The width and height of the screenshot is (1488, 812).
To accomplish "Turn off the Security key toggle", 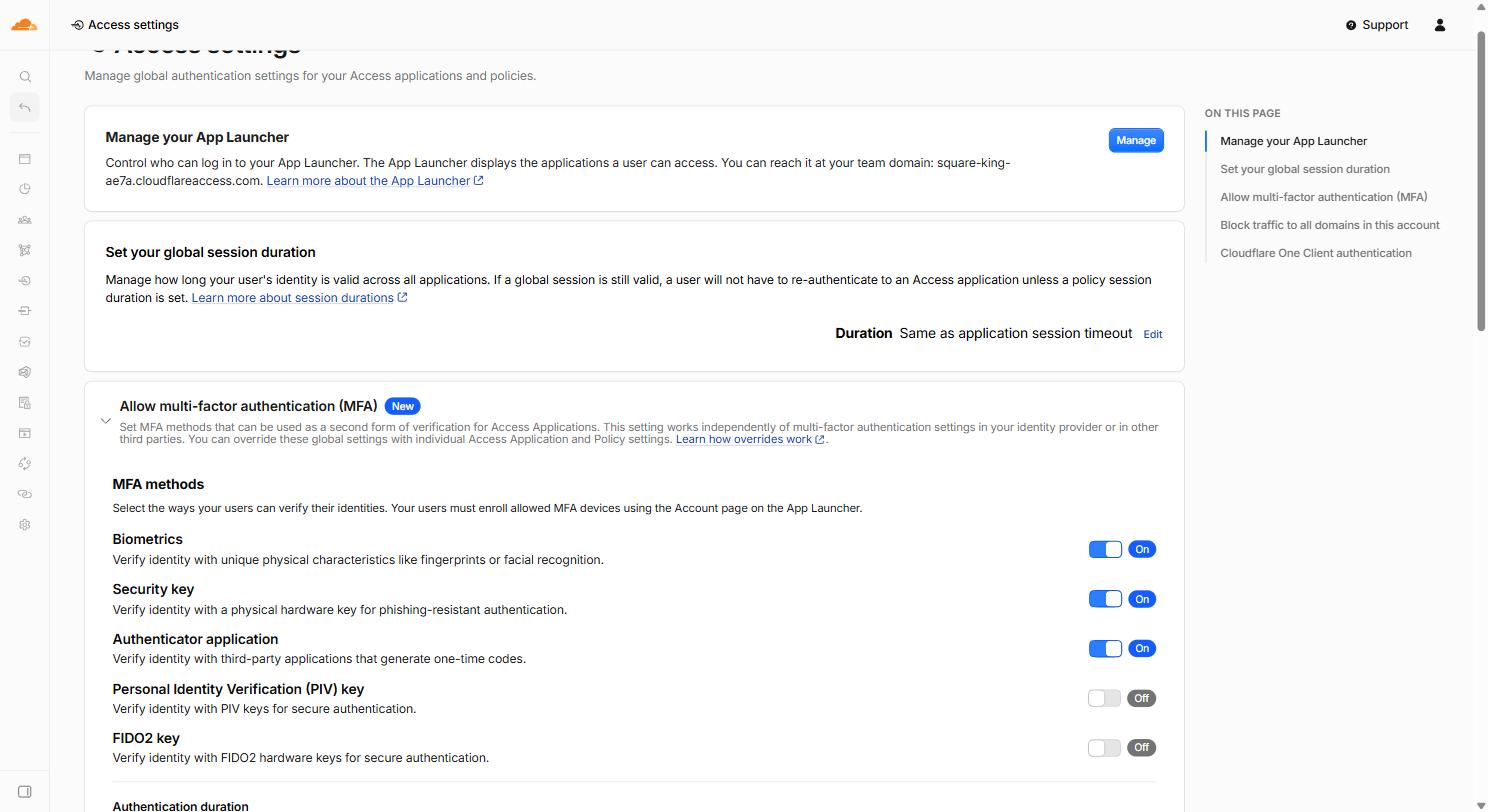I will click(x=1105, y=599).
